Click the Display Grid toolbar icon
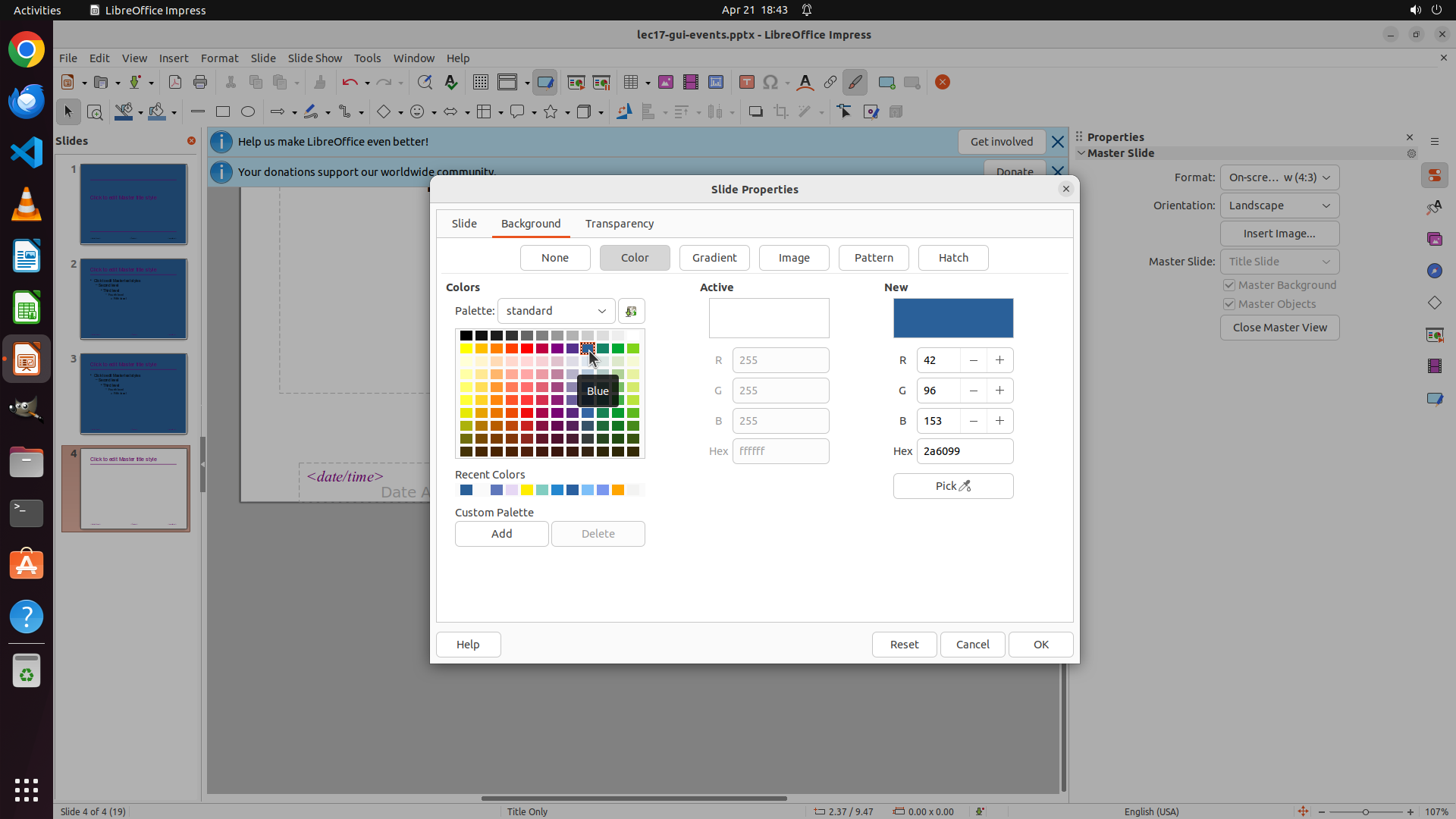The image size is (1456, 819). [x=480, y=83]
